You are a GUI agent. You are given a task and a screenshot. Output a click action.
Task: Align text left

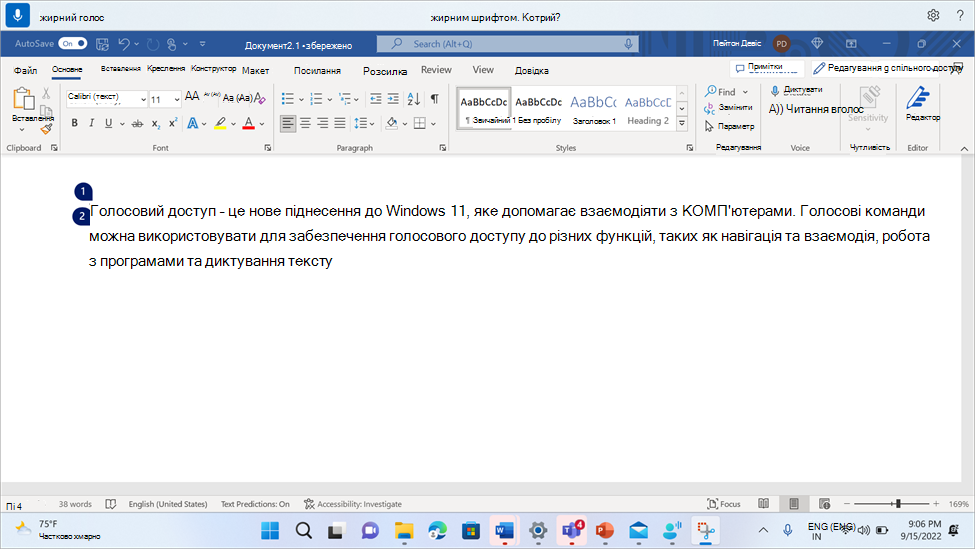click(x=288, y=123)
